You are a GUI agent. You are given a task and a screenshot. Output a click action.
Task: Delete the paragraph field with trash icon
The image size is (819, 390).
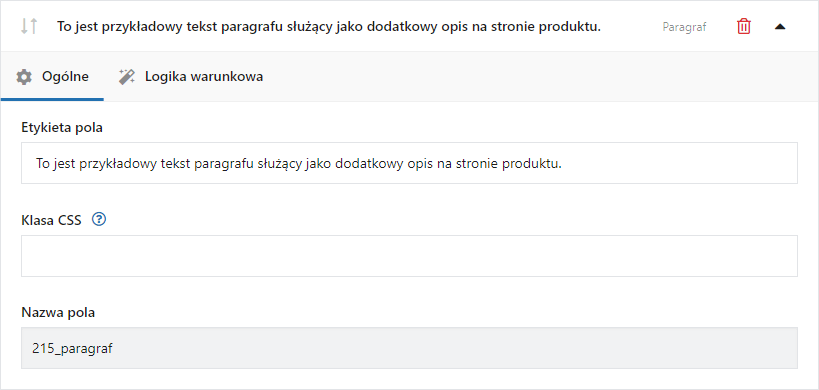point(744,26)
